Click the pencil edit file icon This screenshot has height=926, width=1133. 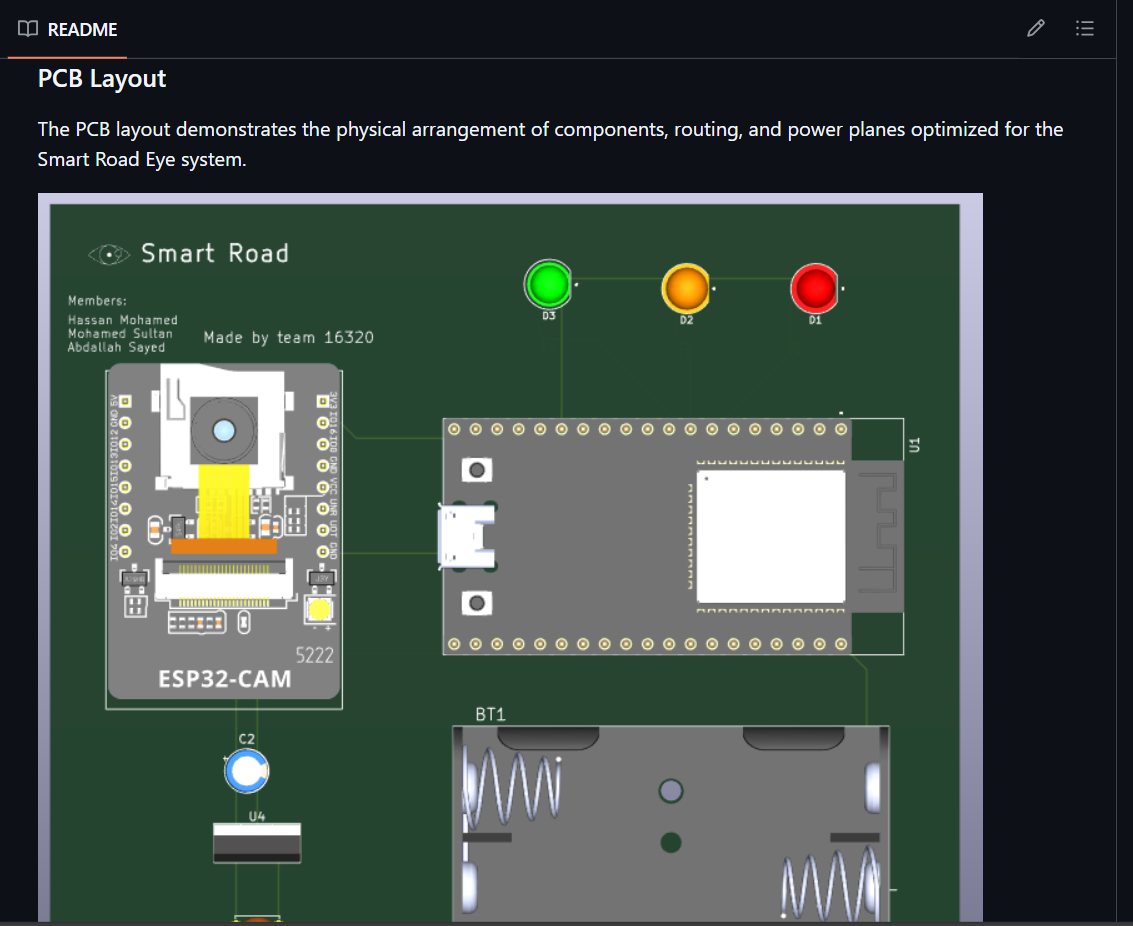click(1036, 29)
